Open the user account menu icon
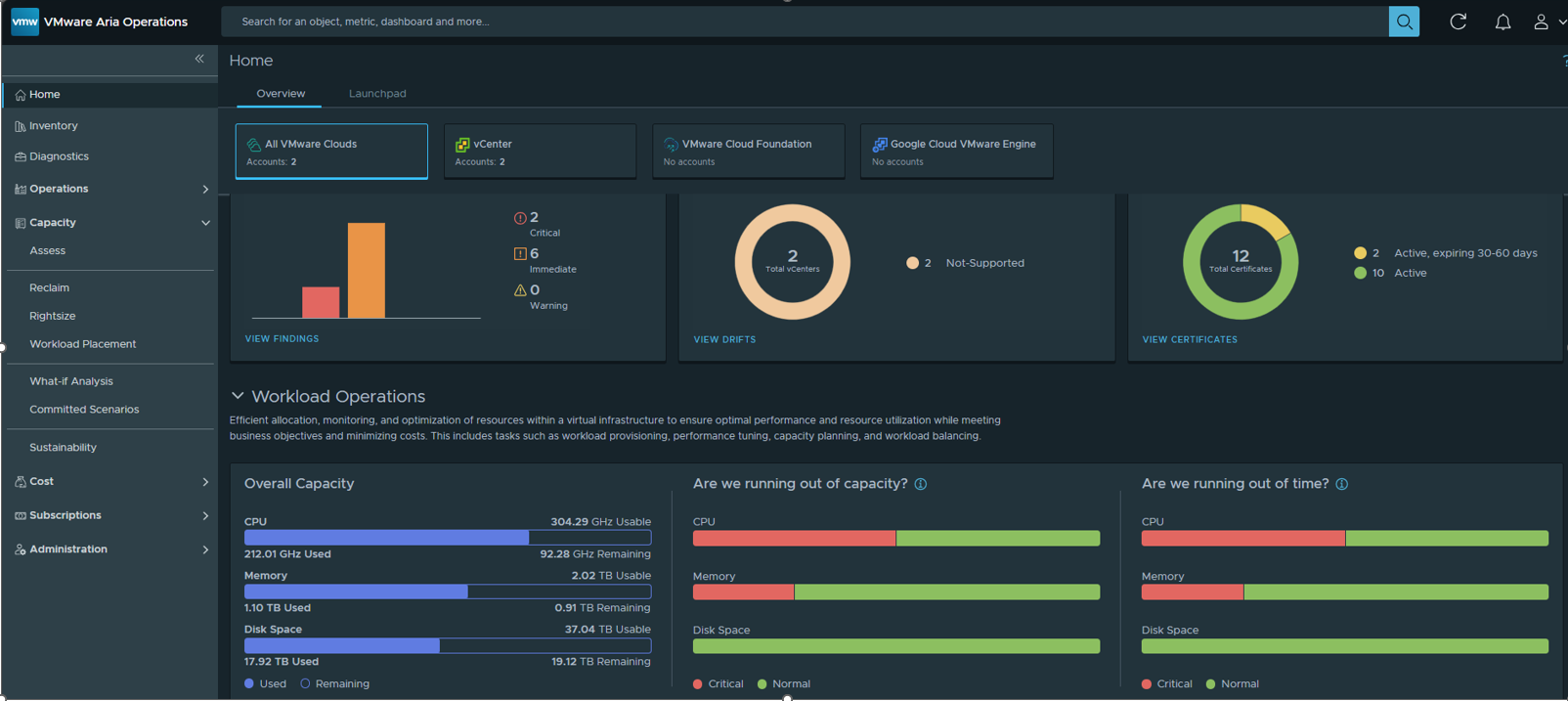This screenshot has height=701, width=1568. click(x=1541, y=22)
